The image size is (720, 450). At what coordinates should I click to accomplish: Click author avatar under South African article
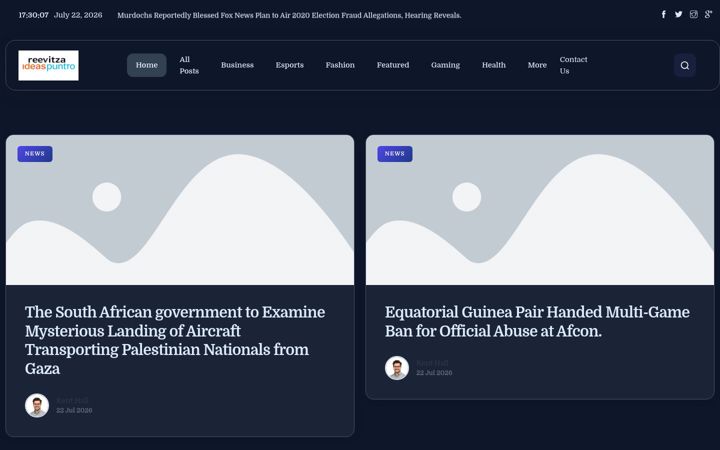[x=37, y=405]
